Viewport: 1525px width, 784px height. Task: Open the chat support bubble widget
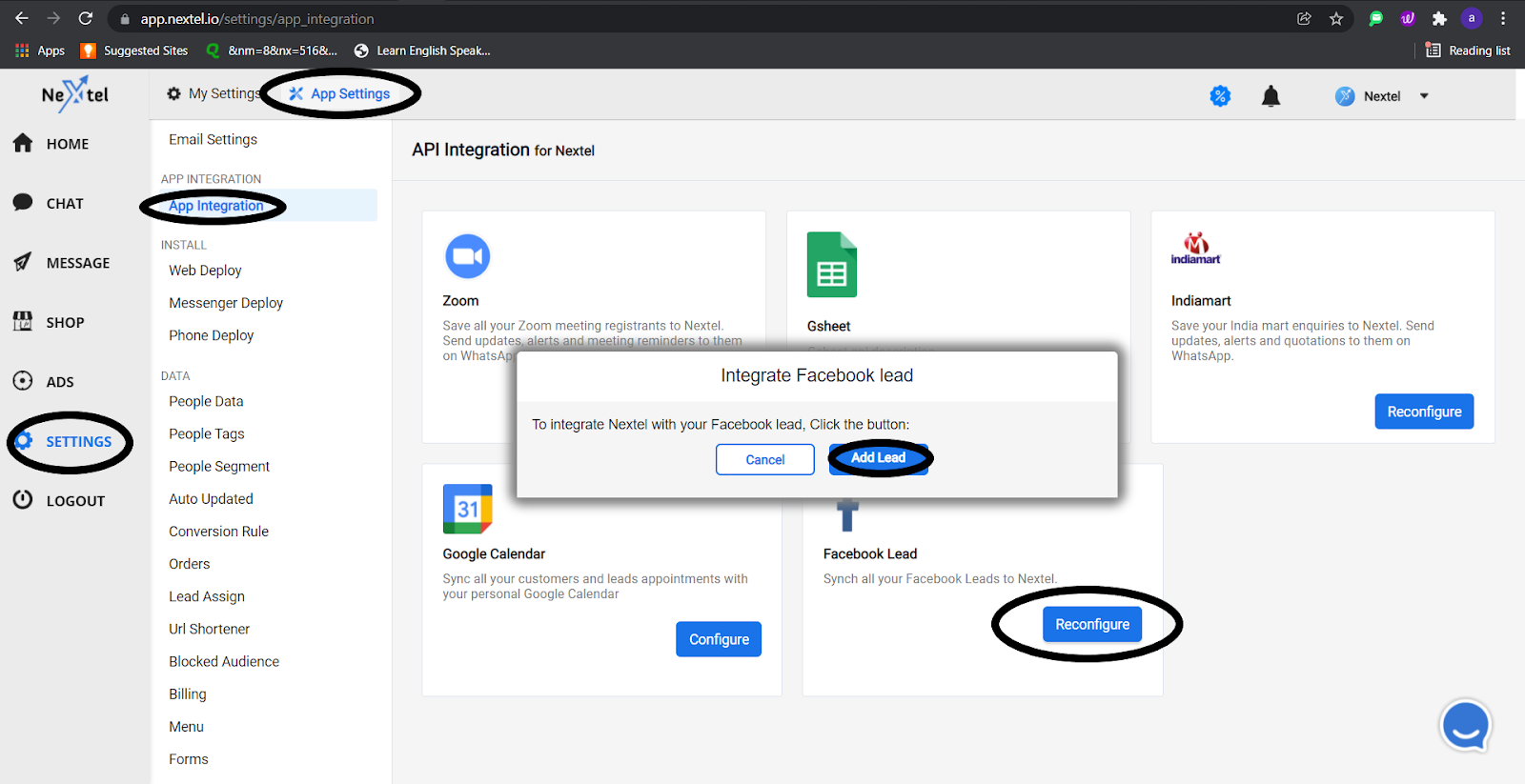point(1466,726)
